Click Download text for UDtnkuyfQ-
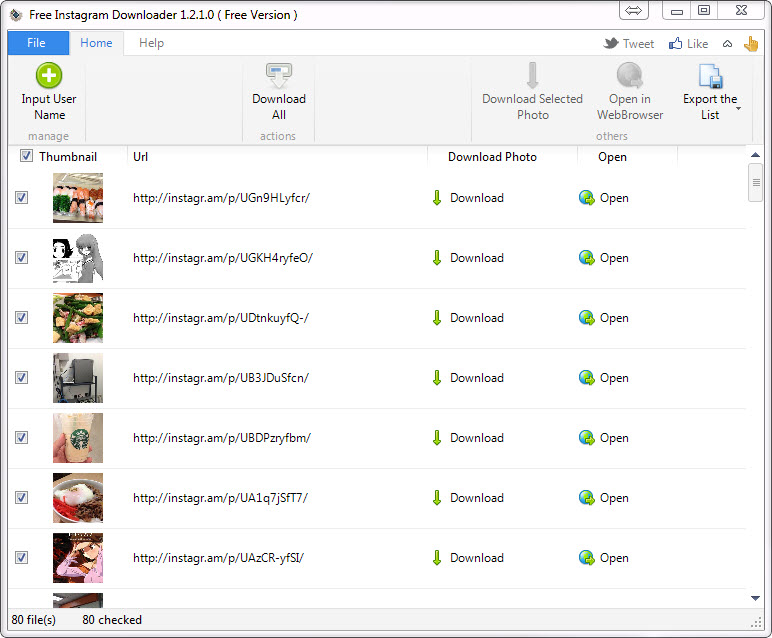 [477, 318]
